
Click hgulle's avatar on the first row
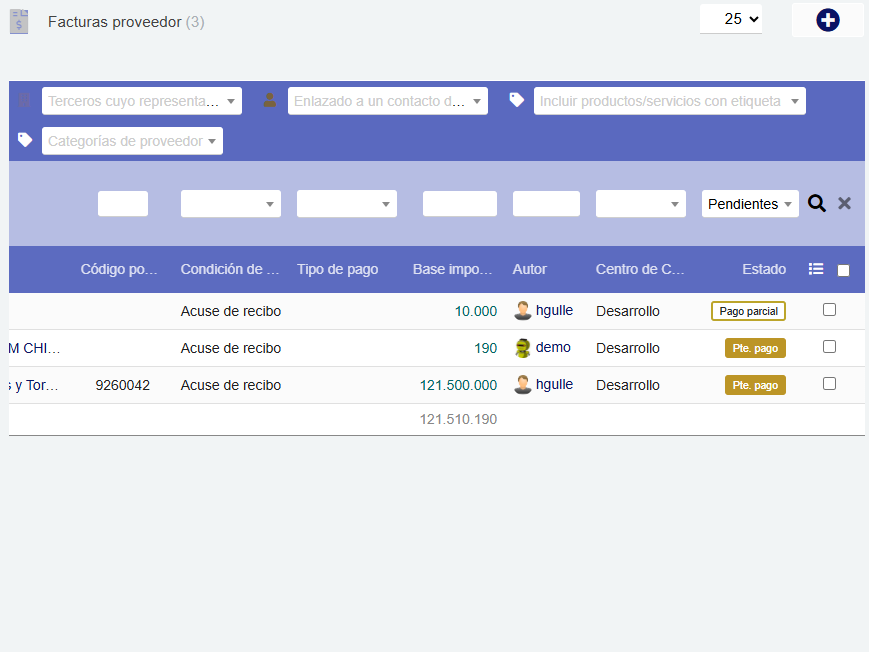522,310
